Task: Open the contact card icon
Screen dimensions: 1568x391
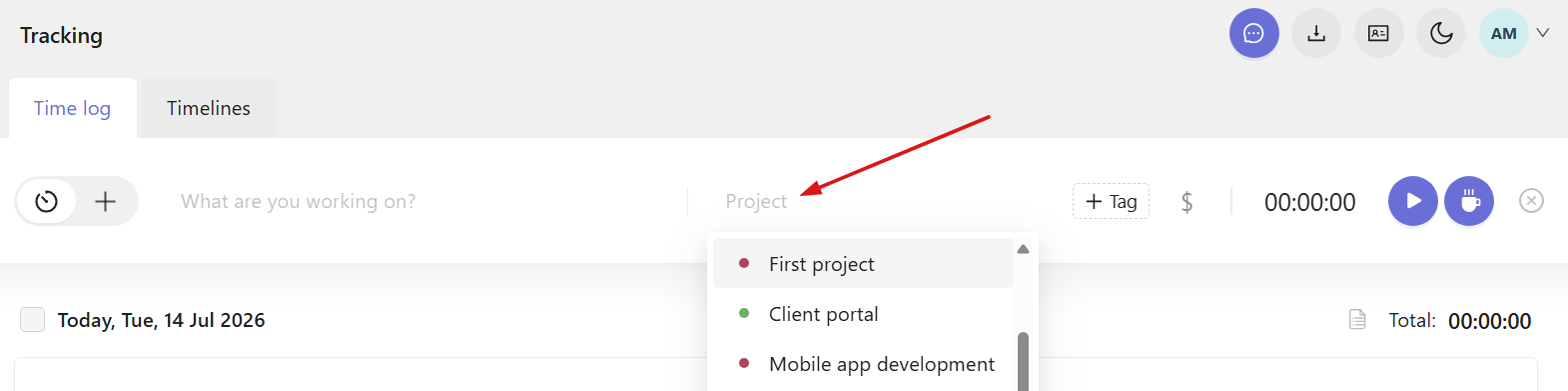Action: (1378, 34)
